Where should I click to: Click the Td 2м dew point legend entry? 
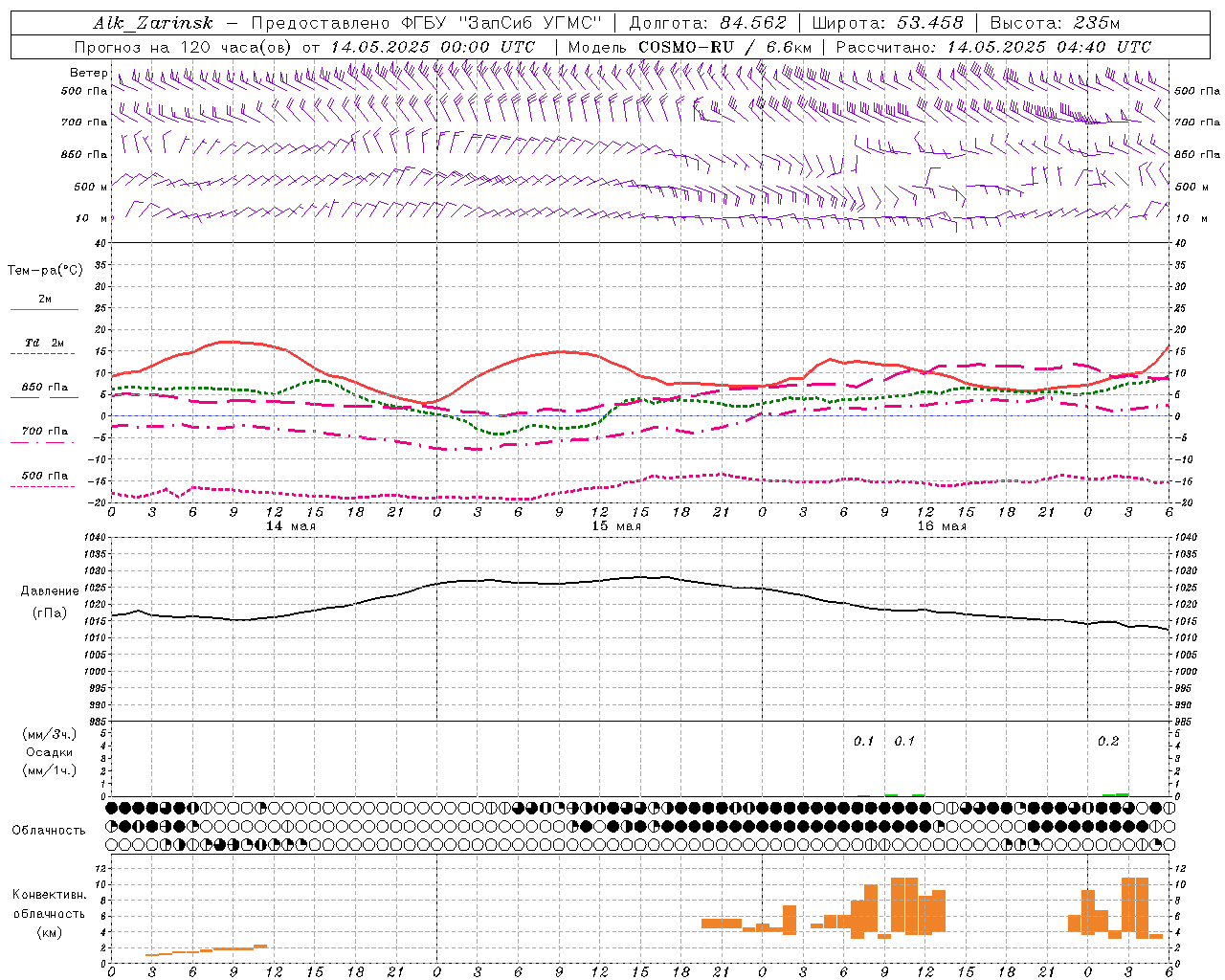(x=45, y=343)
